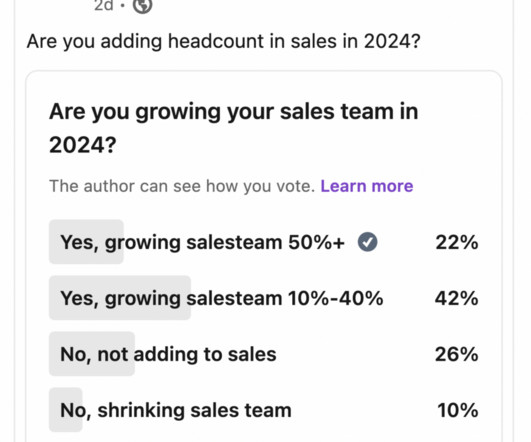
Task: Click the 22% result percentage
Action: tap(457, 242)
